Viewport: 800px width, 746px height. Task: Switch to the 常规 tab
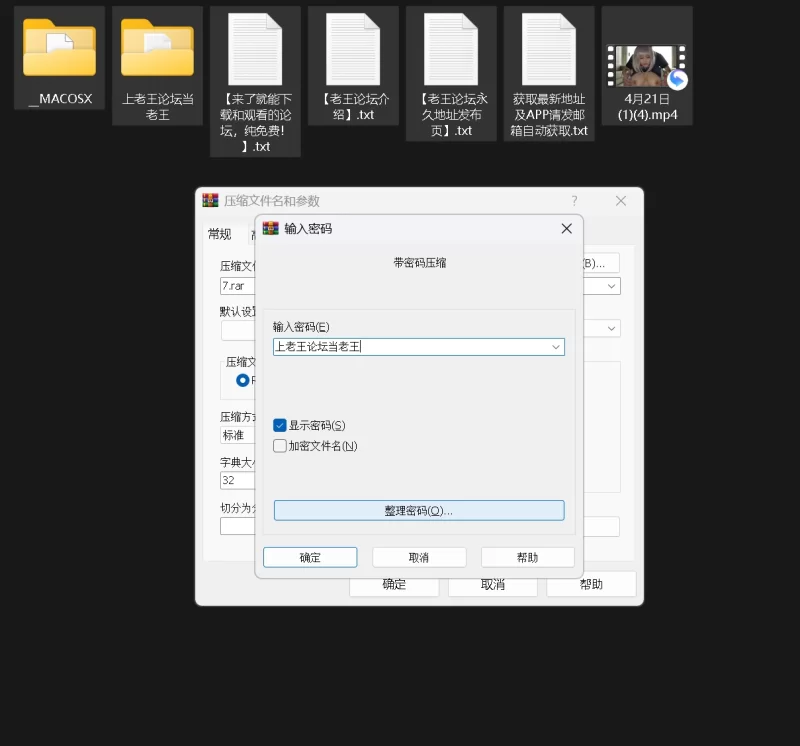coord(219,234)
